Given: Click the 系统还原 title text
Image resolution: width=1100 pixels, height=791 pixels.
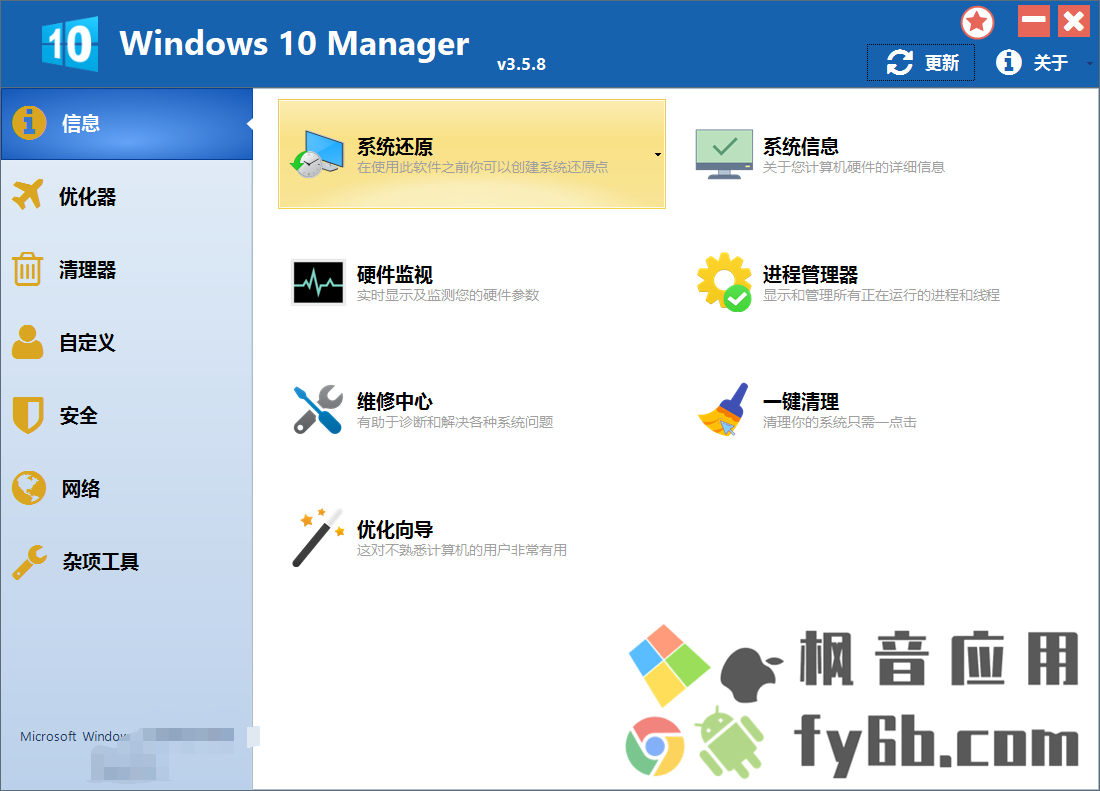Looking at the screenshot, I should (x=395, y=147).
